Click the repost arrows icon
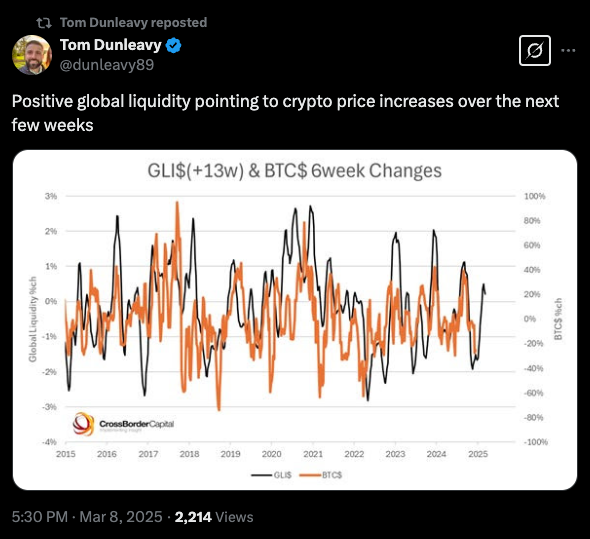 pyautogui.click(x=44, y=23)
